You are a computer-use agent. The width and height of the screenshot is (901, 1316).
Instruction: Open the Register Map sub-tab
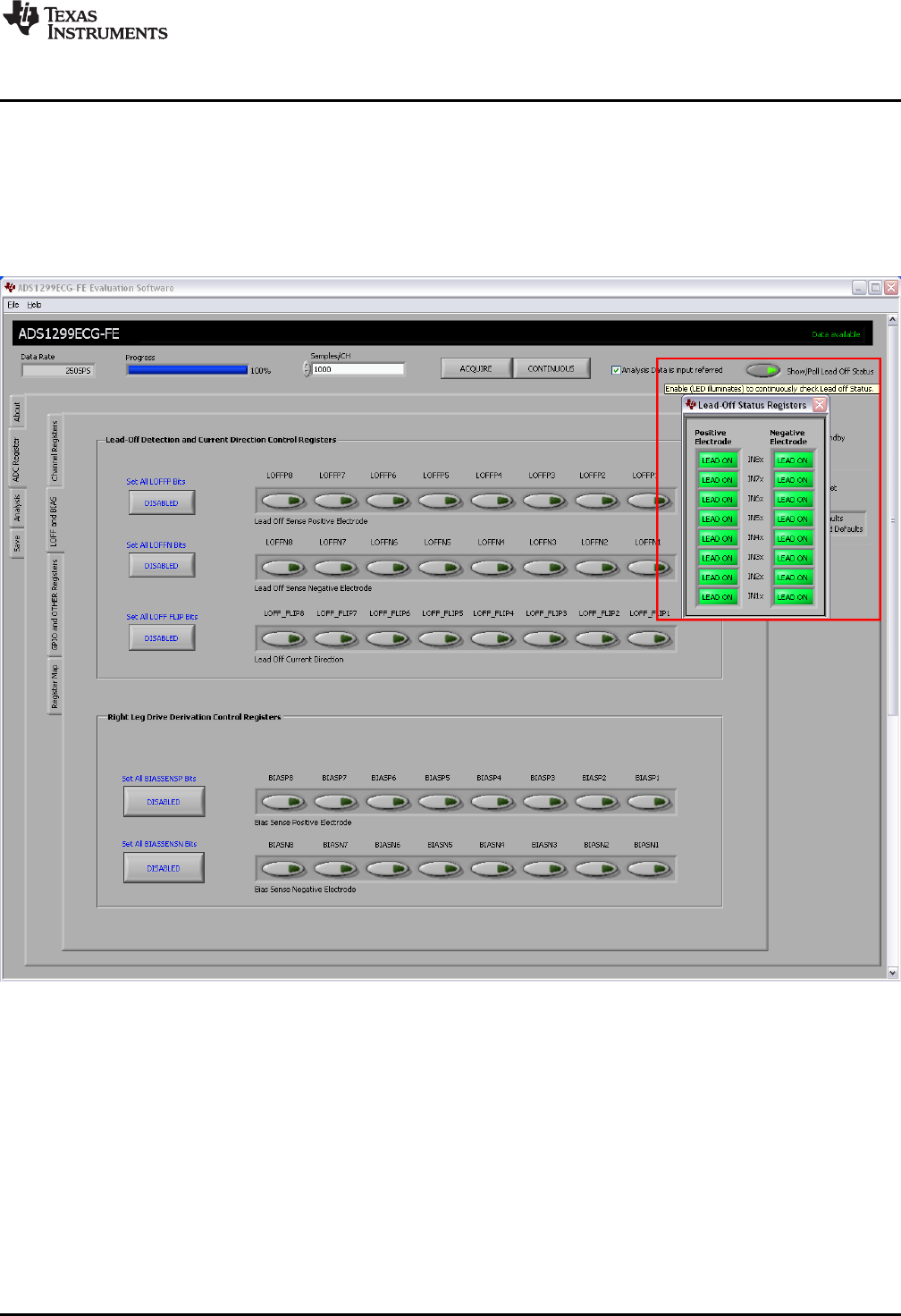click(x=54, y=687)
